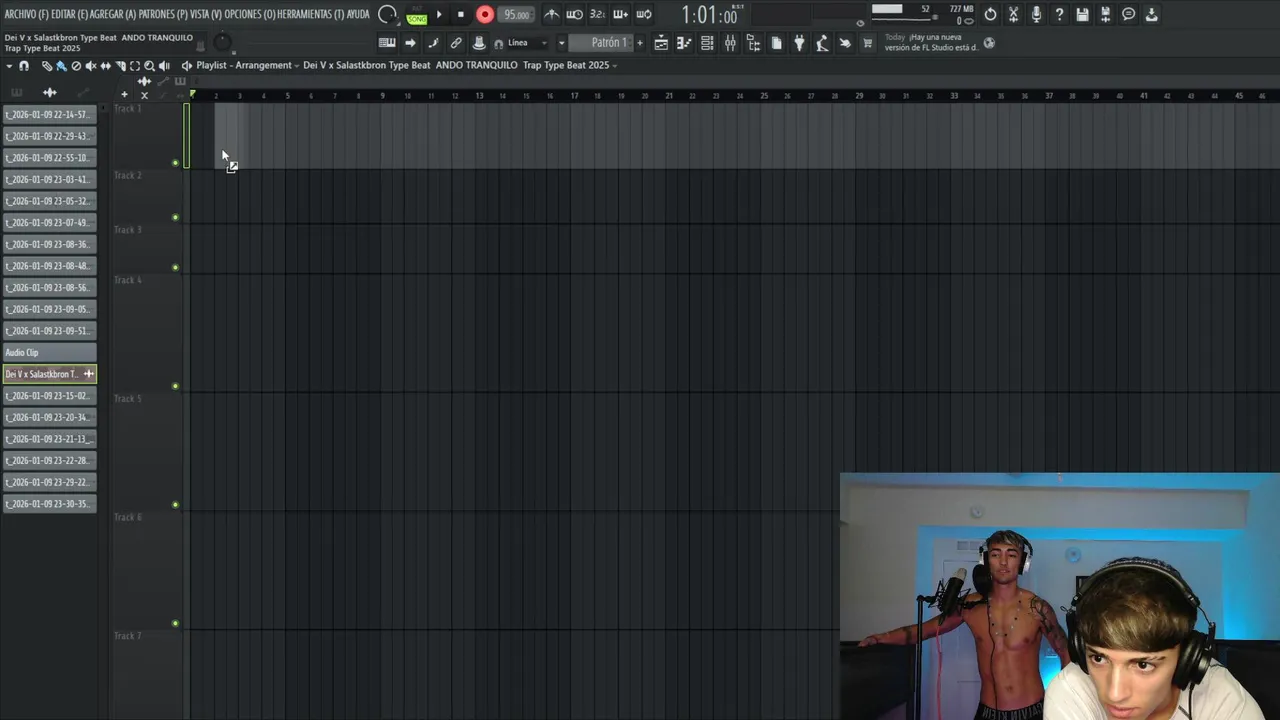Open the project picker pages icon
The height and width of the screenshot is (720, 1280).
776,43
